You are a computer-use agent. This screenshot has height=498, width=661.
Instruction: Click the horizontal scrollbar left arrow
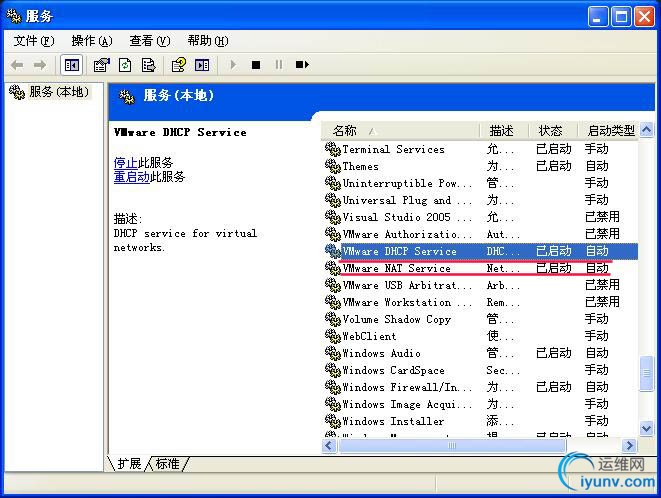(x=329, y=445)
